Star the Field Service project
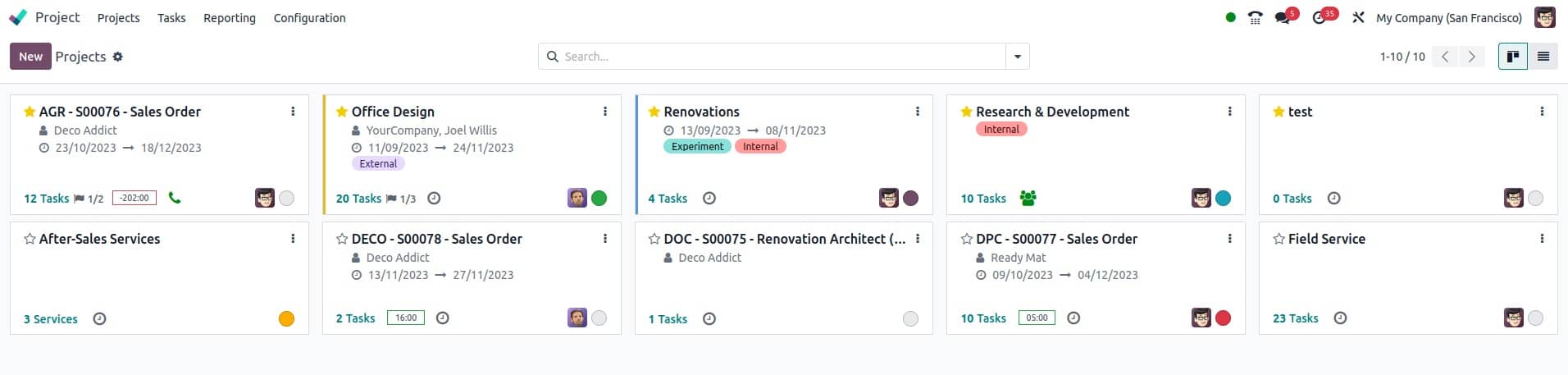 (x=1279, y=239)
